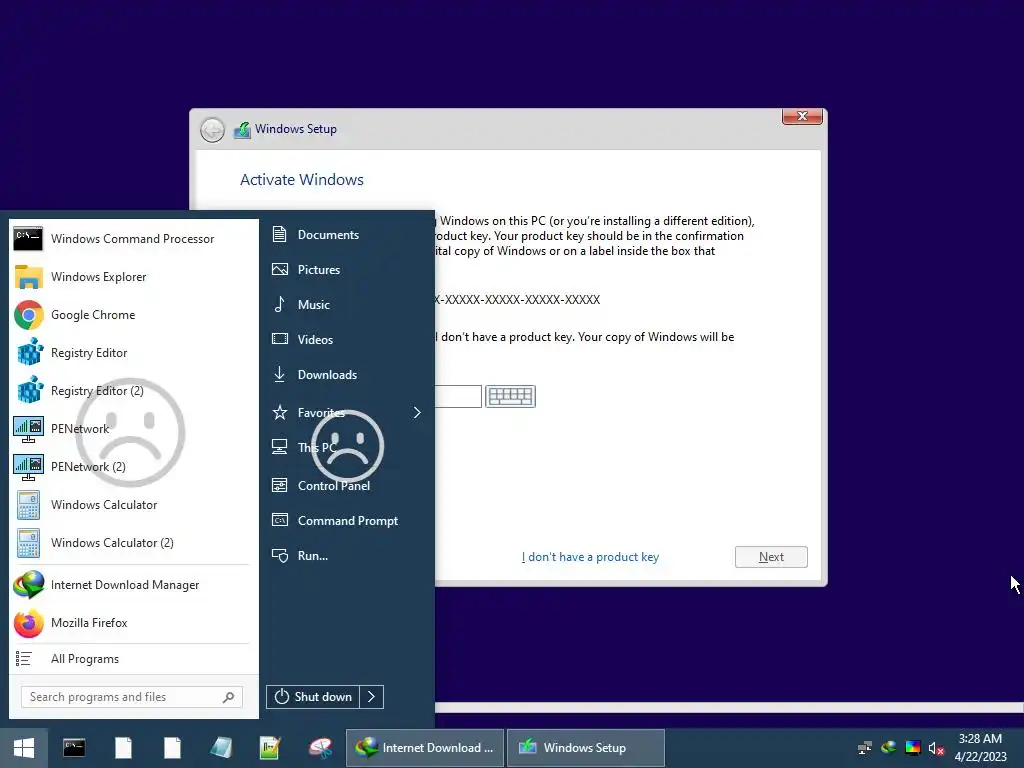
Task: Click the colorful display tray icon
Action: [x=913, y=748]
